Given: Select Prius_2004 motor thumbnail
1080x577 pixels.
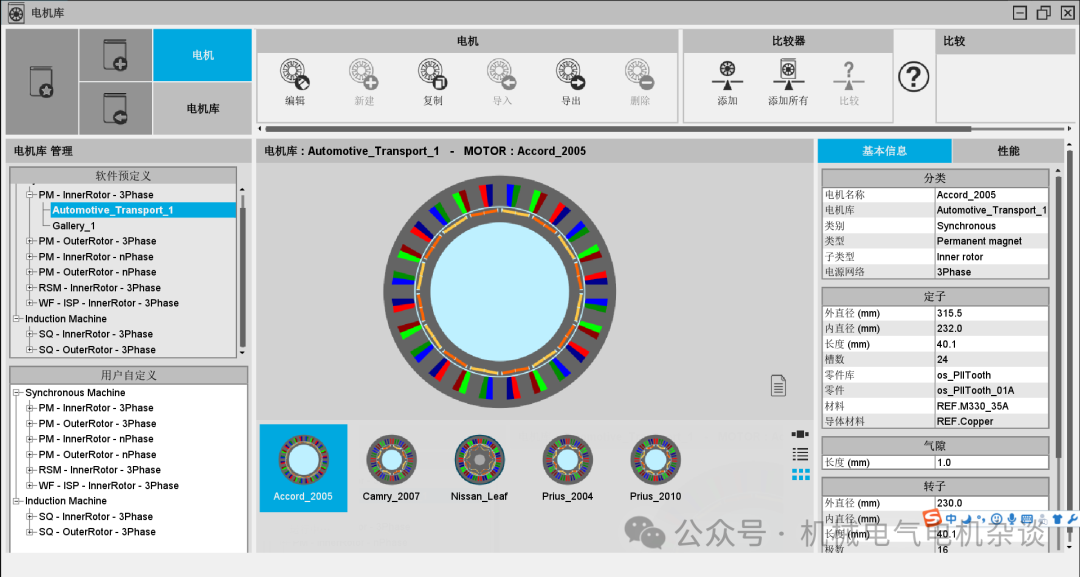Looking at the screenshot, I should click(x=568, y=468).
